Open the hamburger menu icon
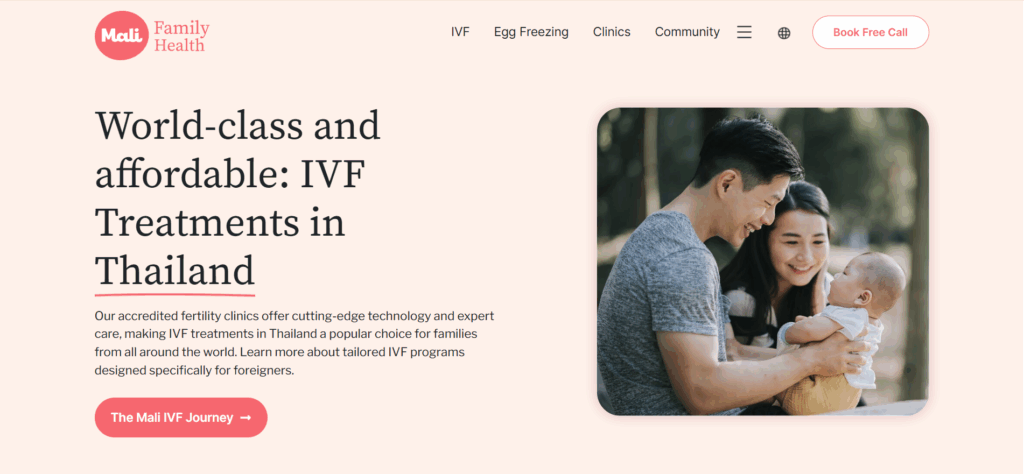 tap(744, 32)
